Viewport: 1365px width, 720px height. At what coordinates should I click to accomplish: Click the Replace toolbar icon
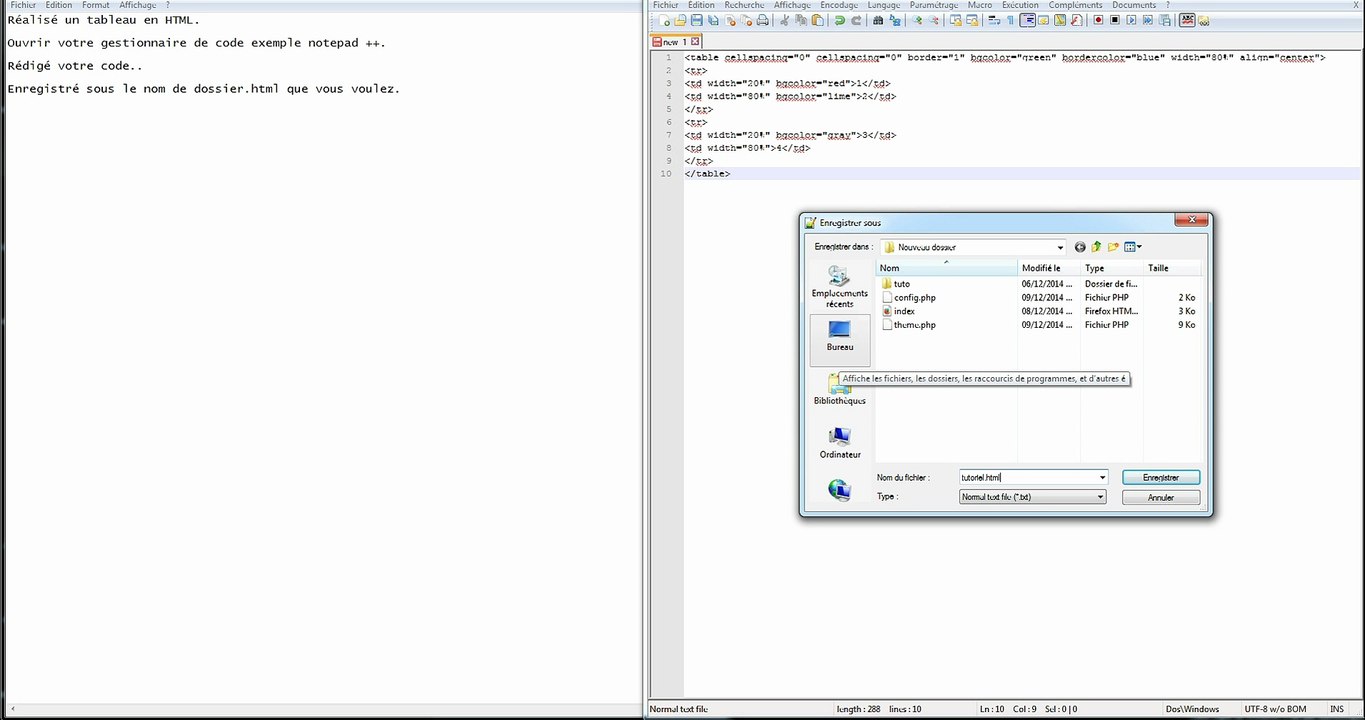pyautogui.click(x=895, y=20)
